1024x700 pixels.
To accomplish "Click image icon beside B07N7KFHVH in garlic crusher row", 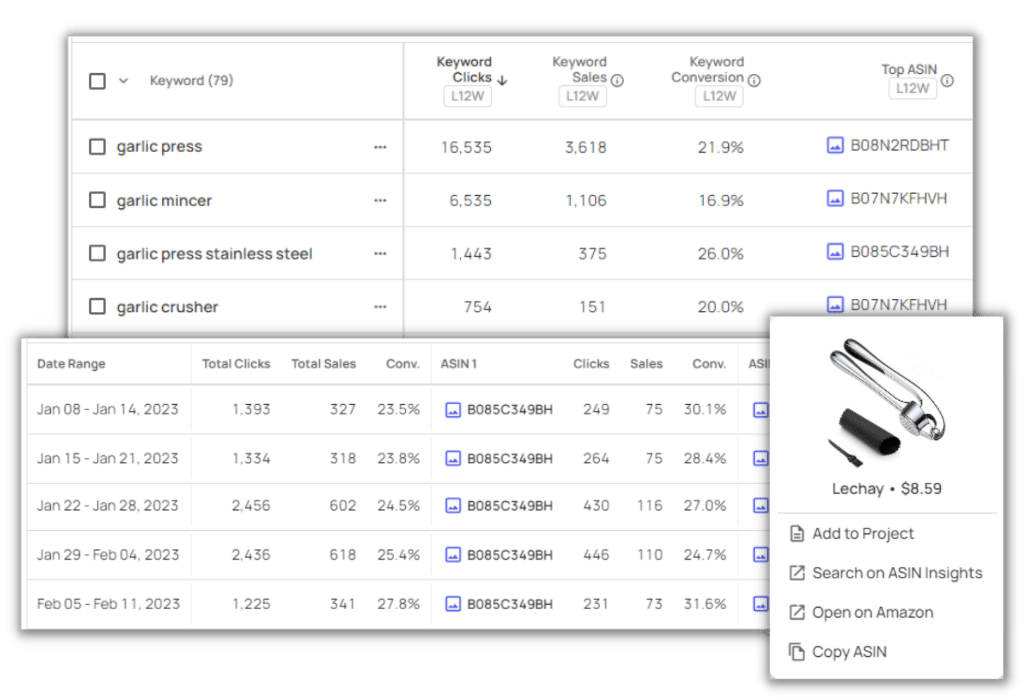I will pyautogui.click(x=835, y=305).
